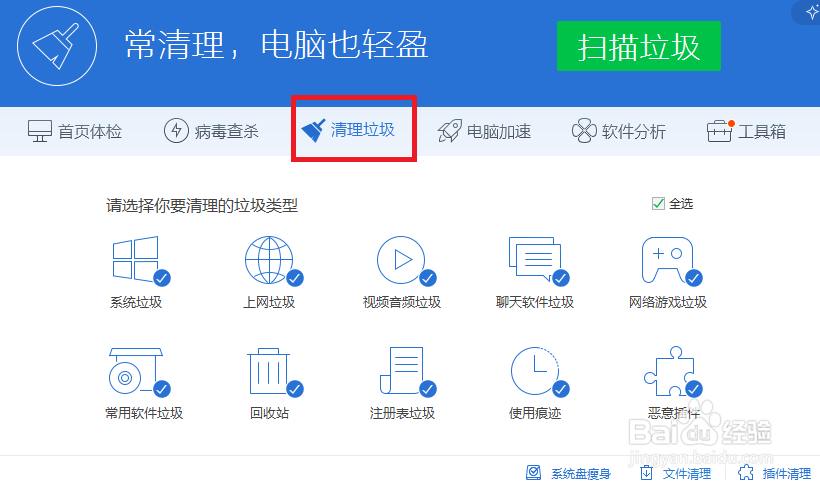Click the 插件清理 puzzle icon
The height and width of the screenshot is (486, 820).
746,472
